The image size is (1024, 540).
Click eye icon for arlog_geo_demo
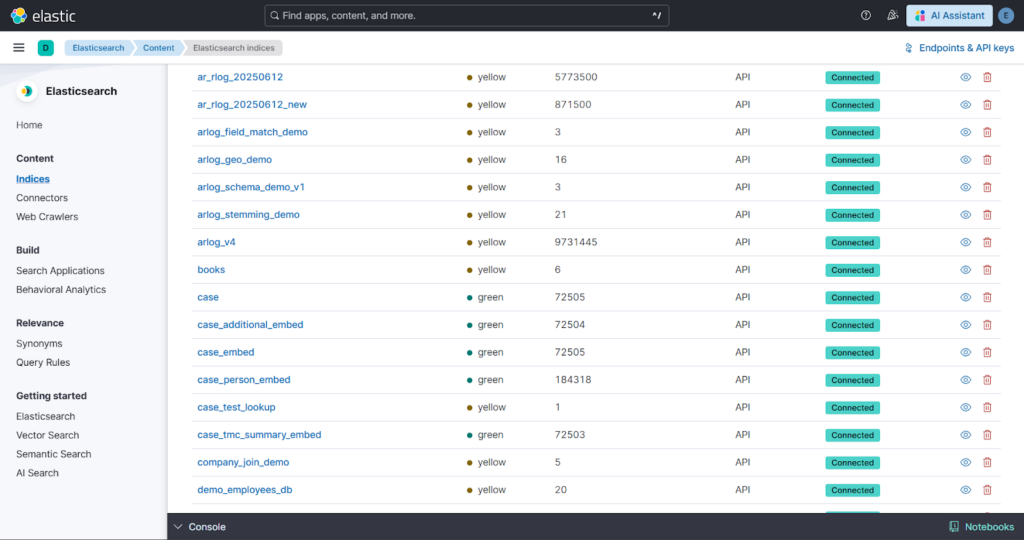(x=966, y=160)
